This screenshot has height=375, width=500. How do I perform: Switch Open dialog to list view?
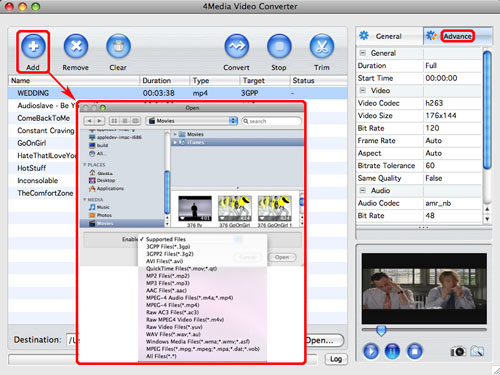125,121
